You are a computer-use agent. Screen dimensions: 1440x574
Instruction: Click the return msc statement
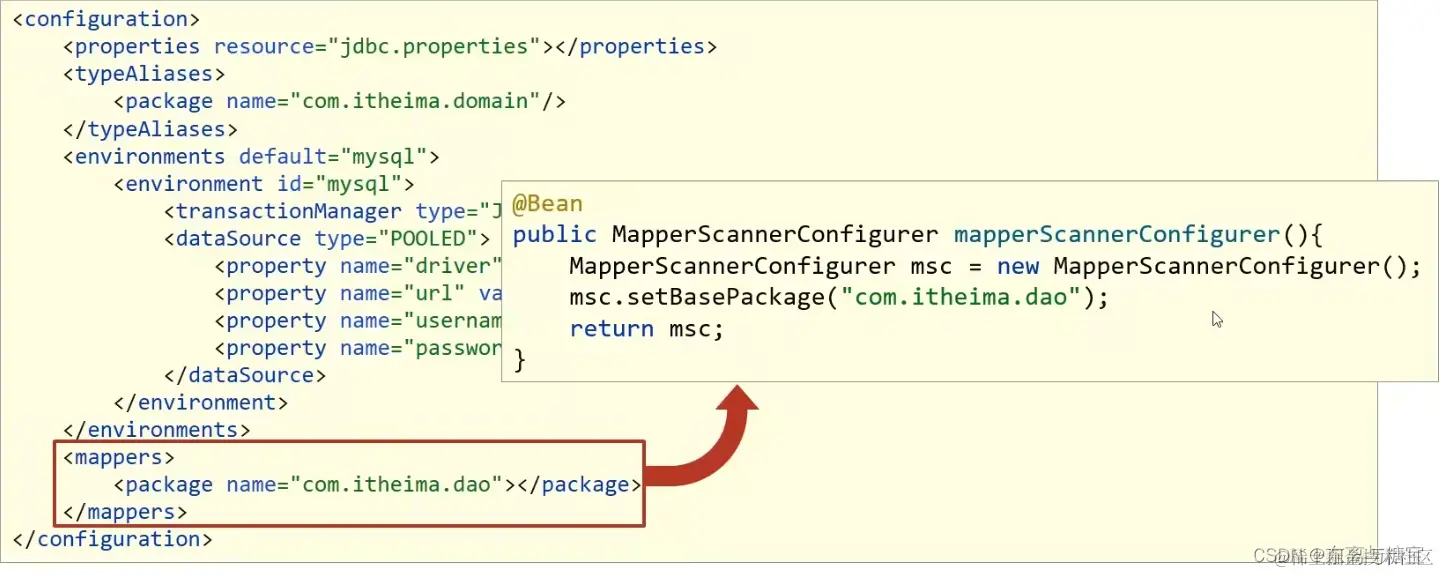click(646, 328)
